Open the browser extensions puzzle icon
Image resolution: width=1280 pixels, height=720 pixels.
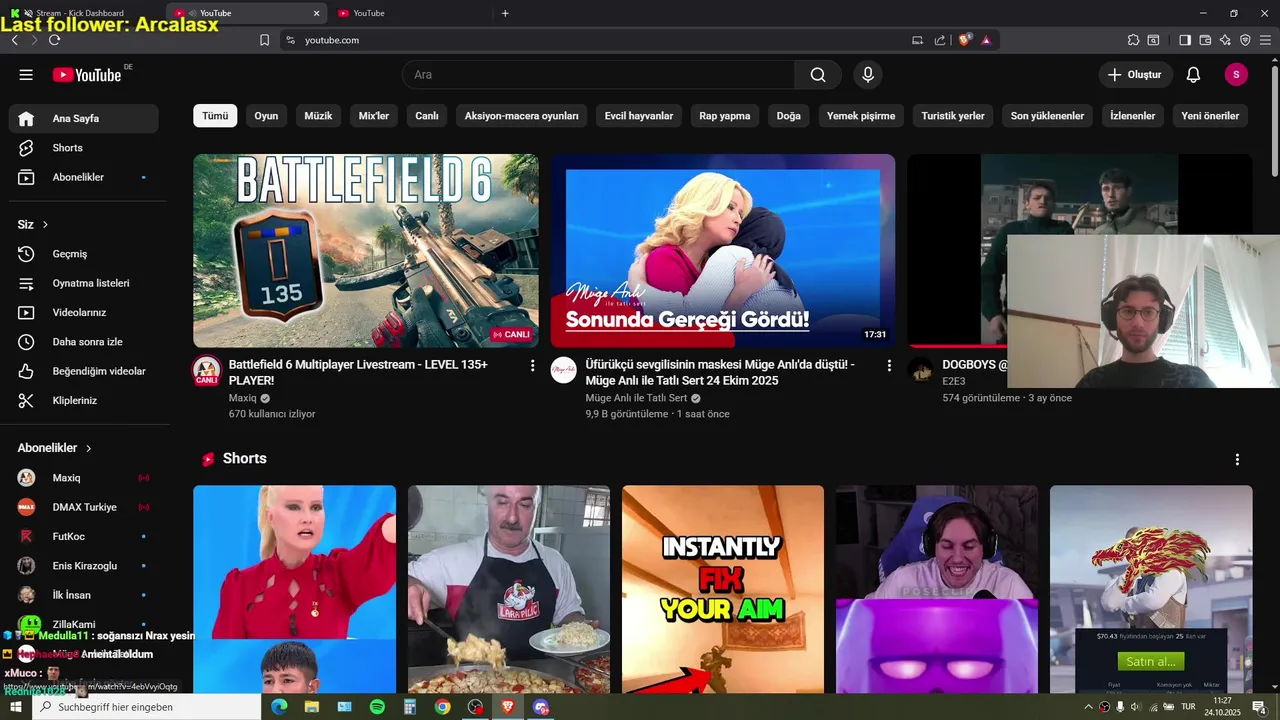click(1133, 40)
